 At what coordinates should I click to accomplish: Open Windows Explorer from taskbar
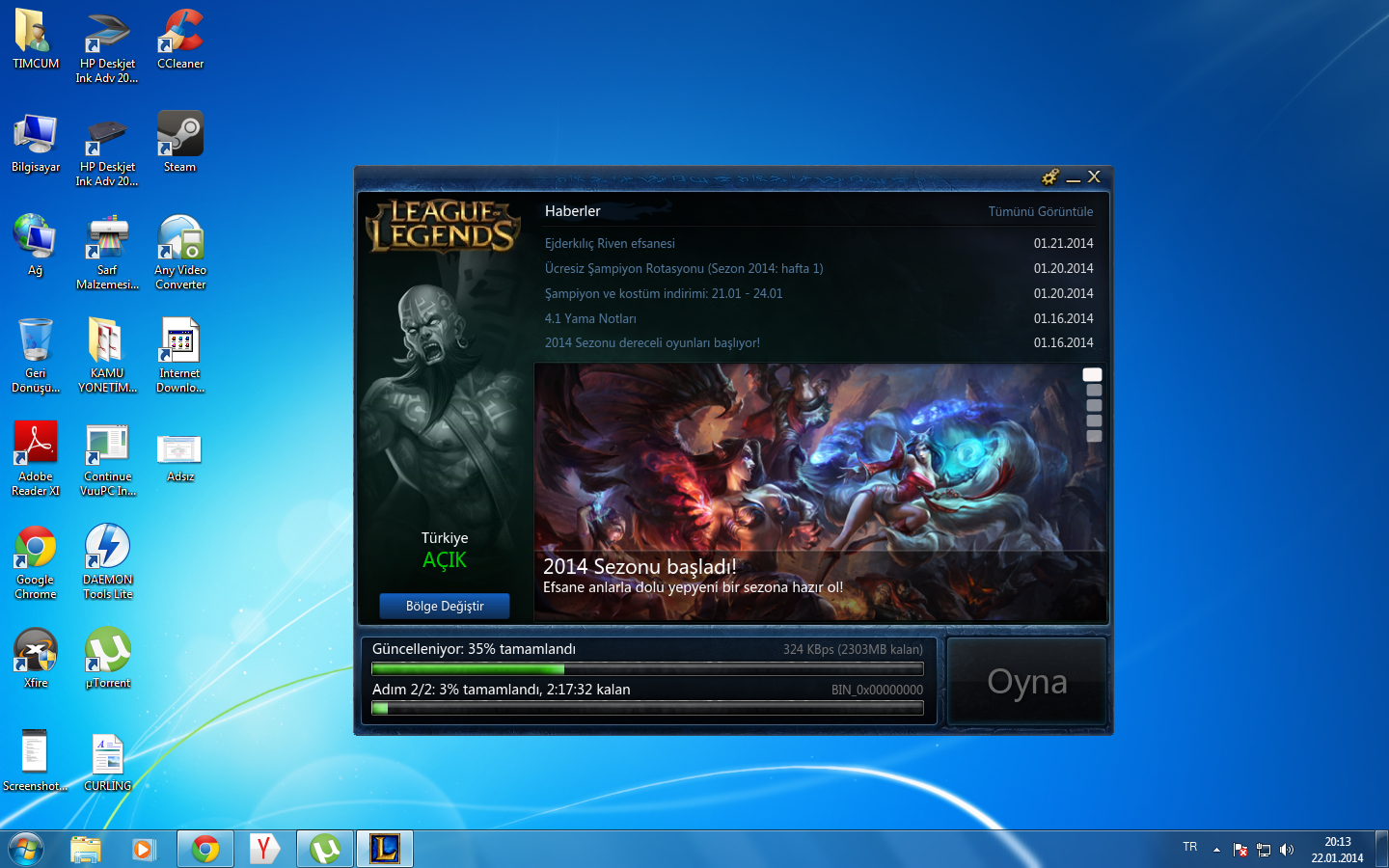86,849
